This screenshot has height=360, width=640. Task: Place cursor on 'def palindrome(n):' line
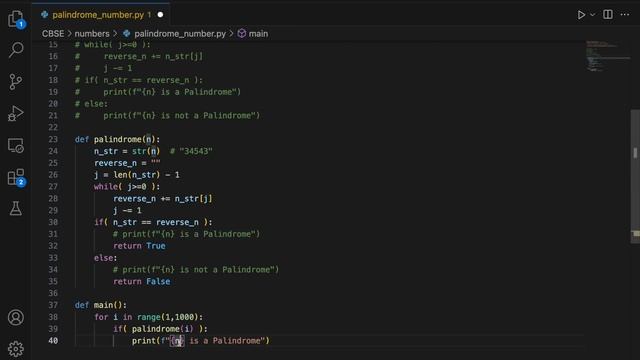(x=117, y=139)
